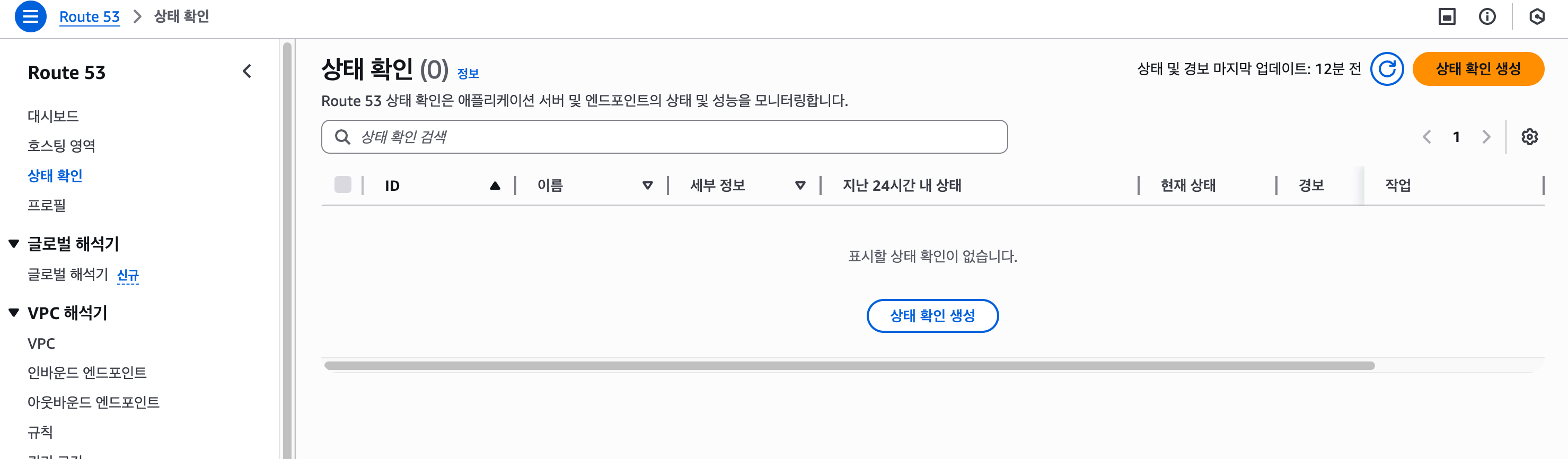1568x459 pixels.
Task: Collapse the 글로벌 해석기 section
Action: tap(14, 243)
